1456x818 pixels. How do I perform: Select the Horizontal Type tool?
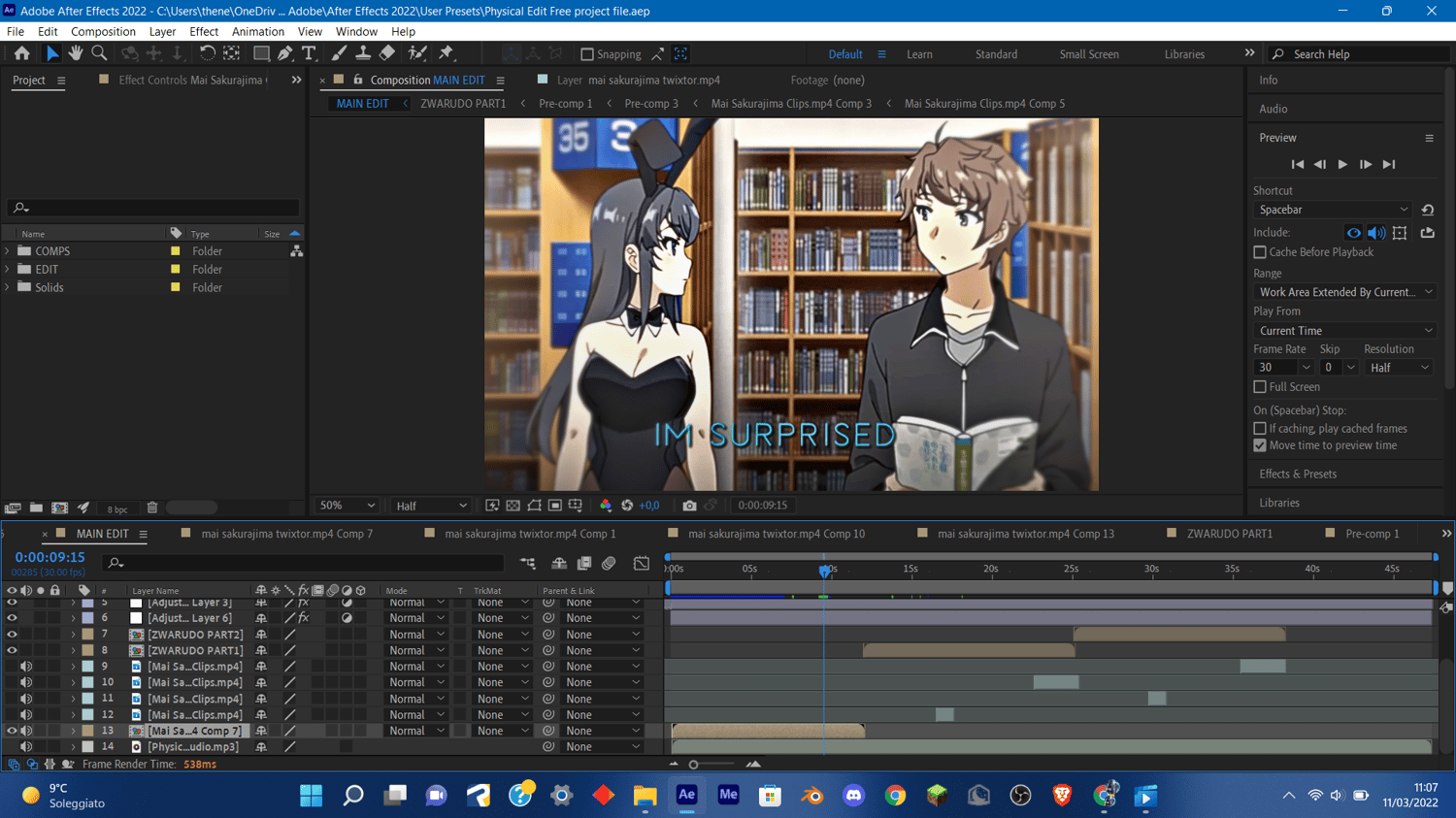point(310,53)
